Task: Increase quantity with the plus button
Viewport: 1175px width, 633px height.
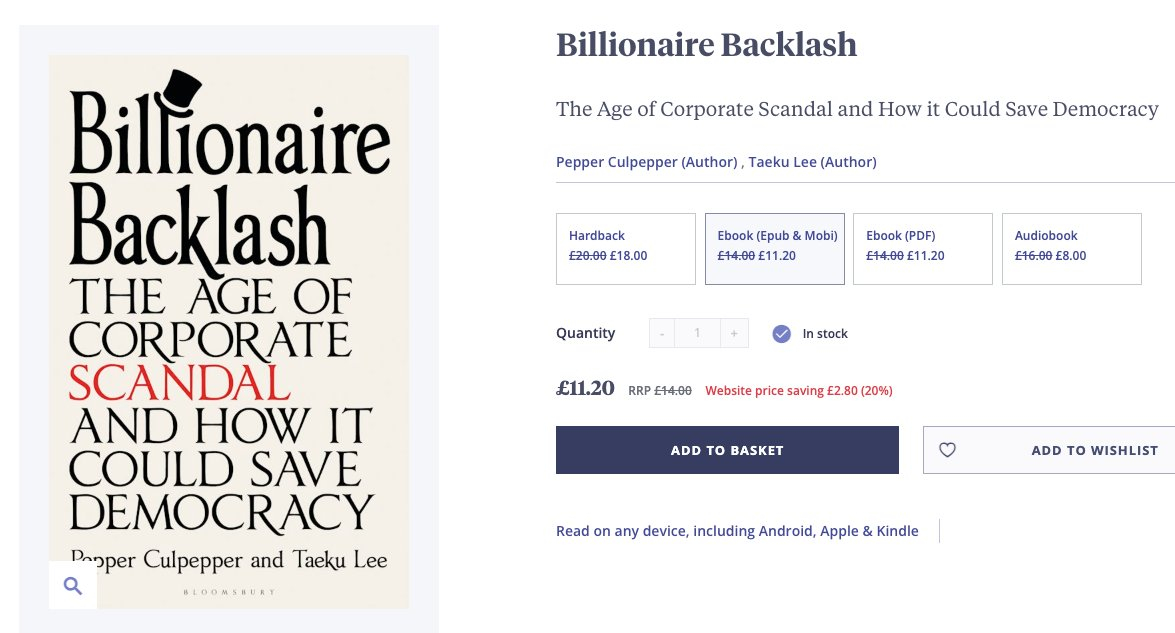Action: 734,334
